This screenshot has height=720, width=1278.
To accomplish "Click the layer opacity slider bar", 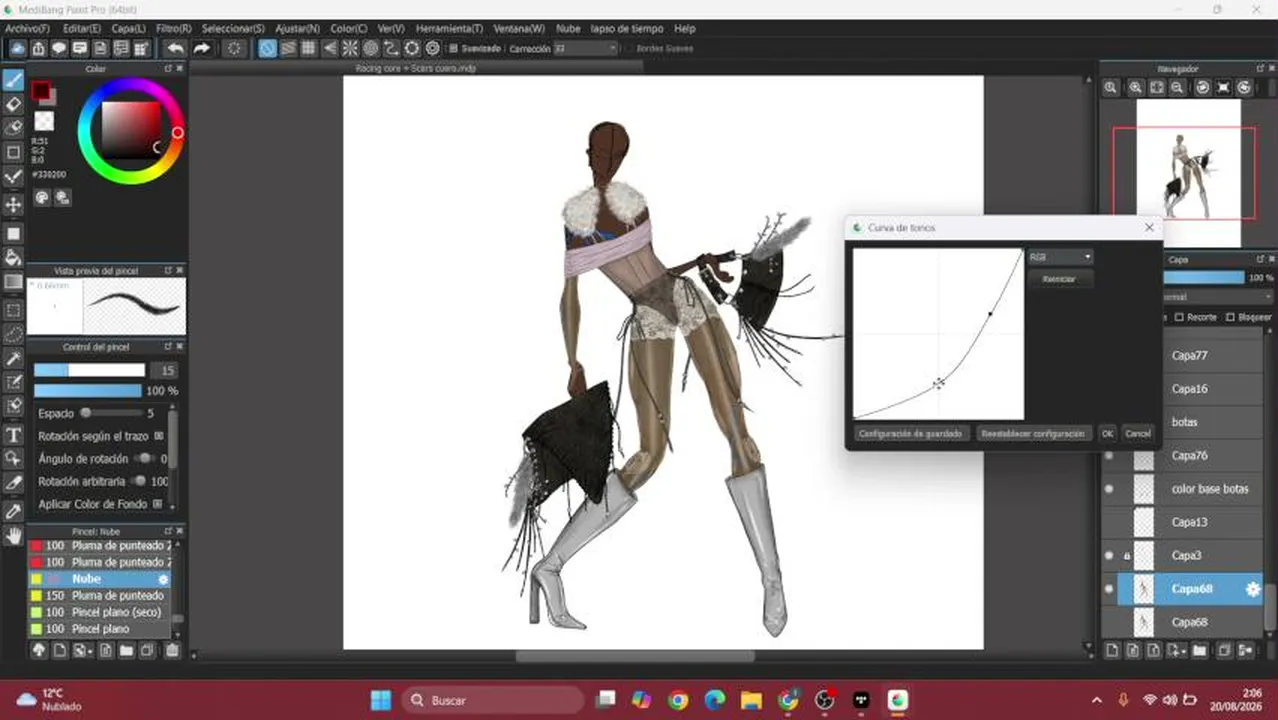I will pyautogui.click(x=1203, y=277).
